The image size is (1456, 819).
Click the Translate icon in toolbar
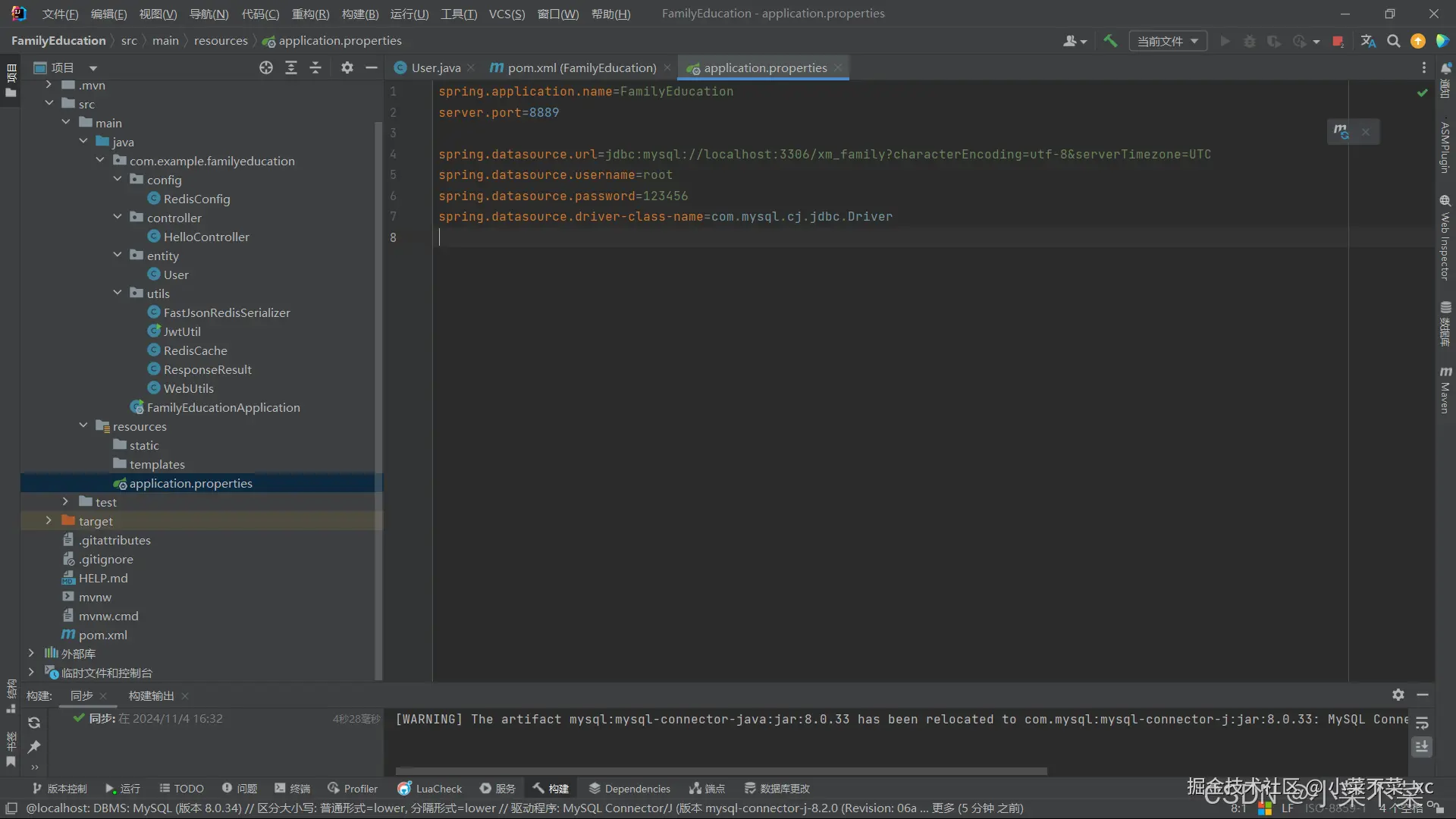1368,41
